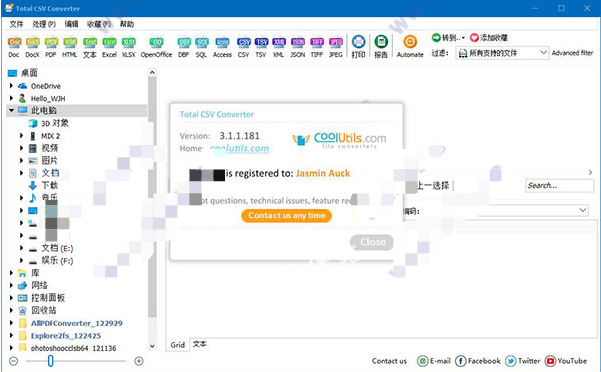Open the go to (转到) button

(448, 38)
